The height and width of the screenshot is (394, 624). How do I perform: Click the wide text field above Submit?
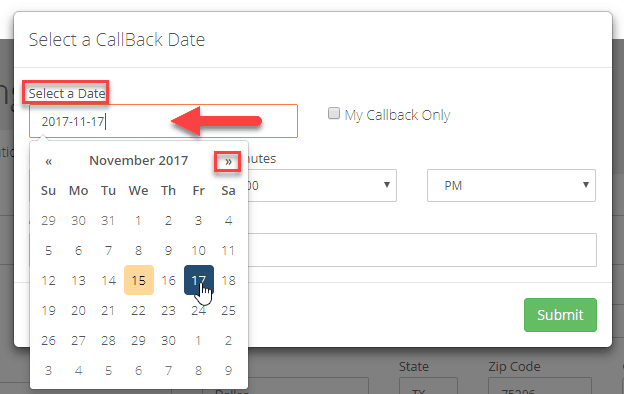422,250
